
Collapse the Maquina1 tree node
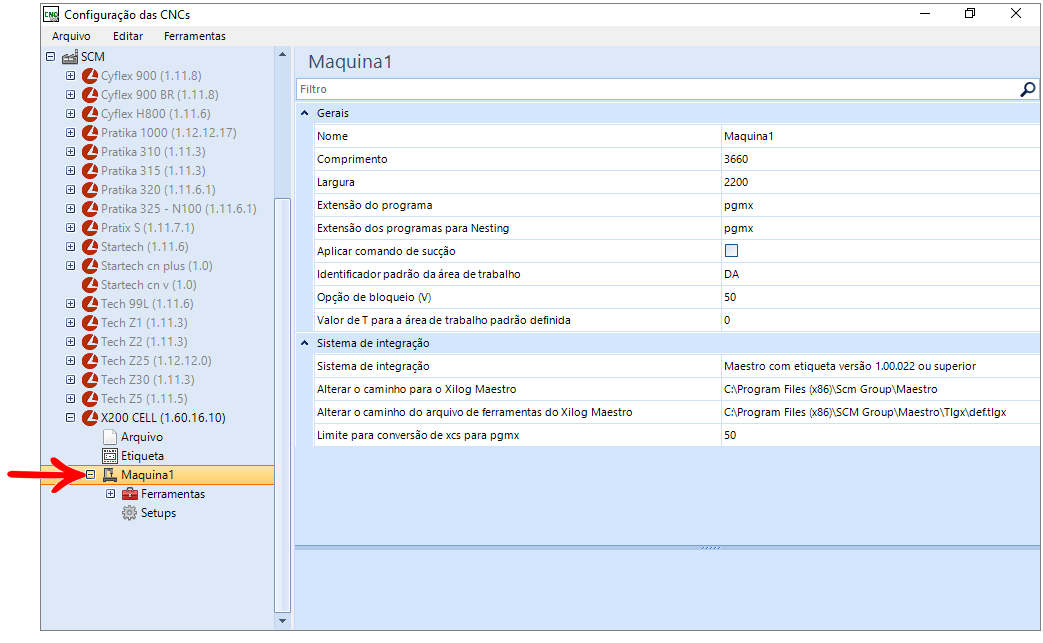pyautogui.click(x=90, y=475)
